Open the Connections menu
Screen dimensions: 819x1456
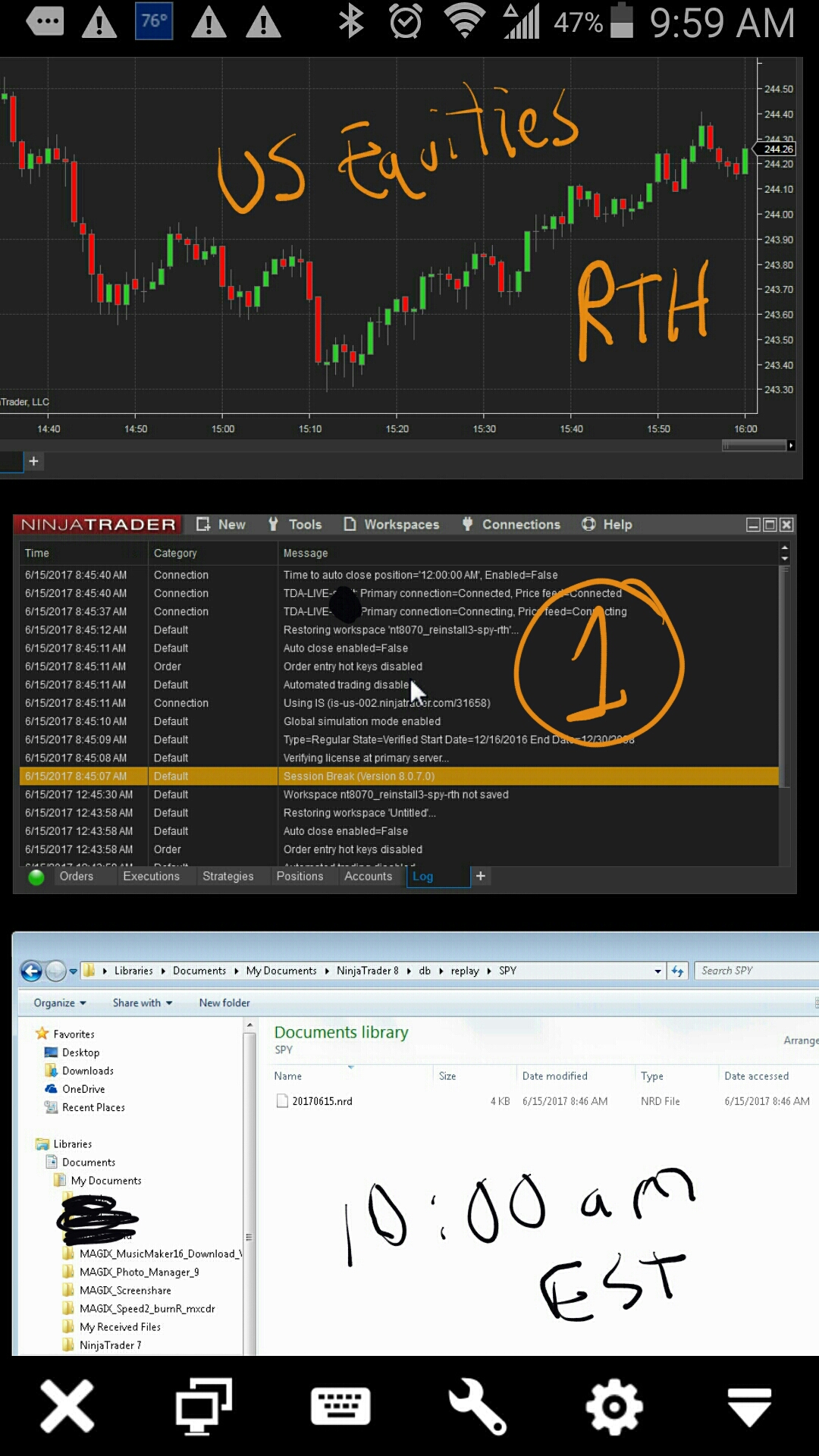(511, 524)
